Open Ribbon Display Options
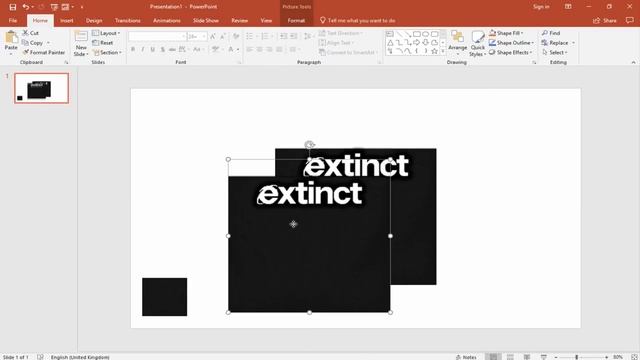Viewport: 640px width, 360px height. click(568, 7)
